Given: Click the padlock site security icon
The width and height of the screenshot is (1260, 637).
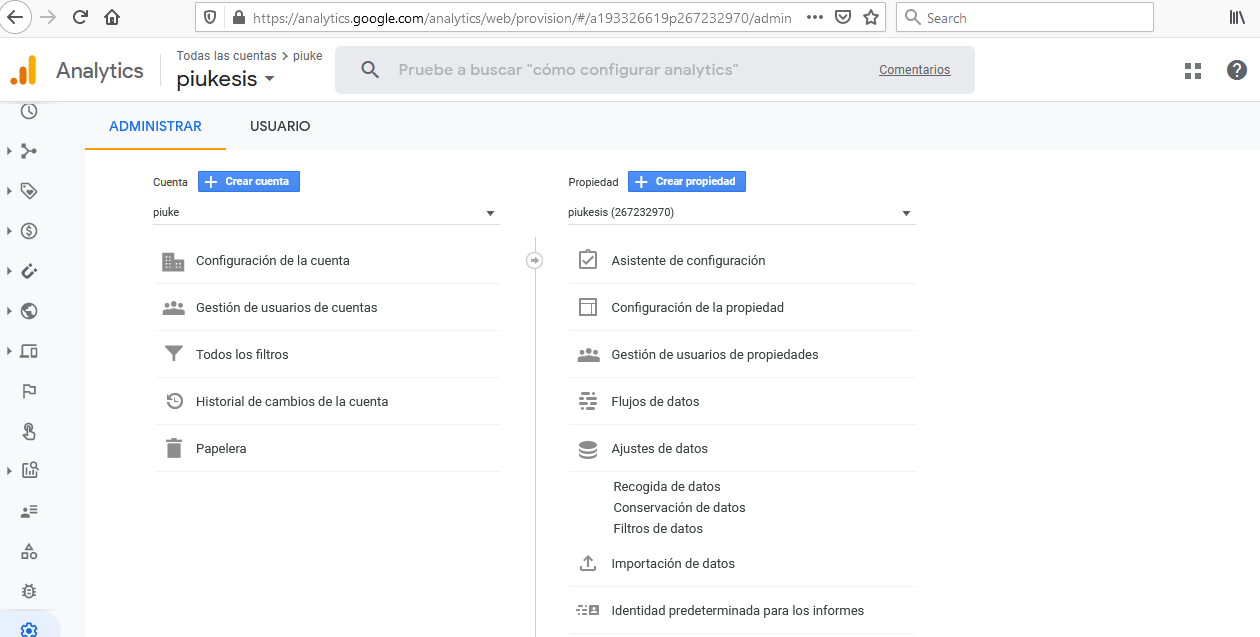Looking at the screenshot, I should click(x=238, y=17).
